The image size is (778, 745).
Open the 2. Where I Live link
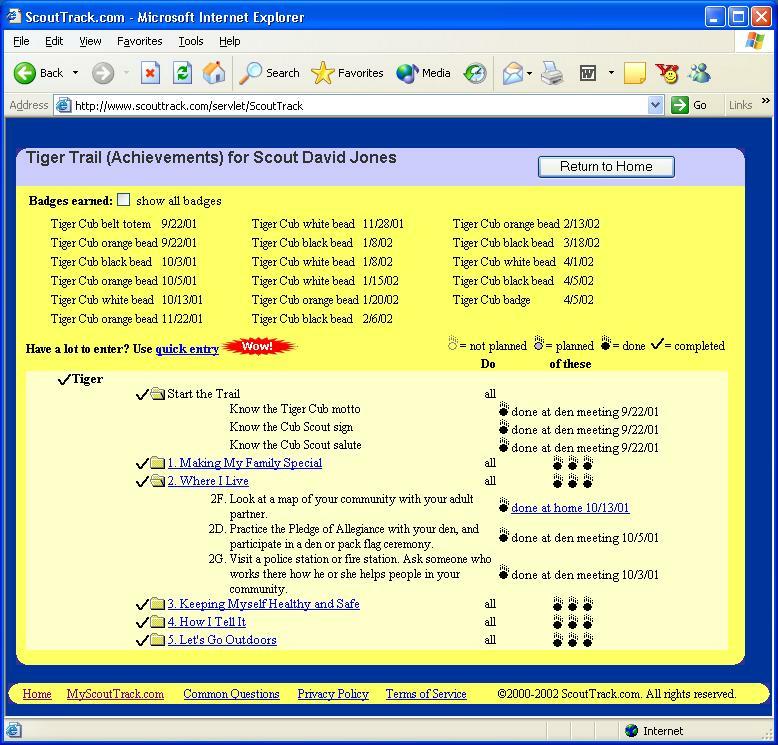click(x=208, y=481)
